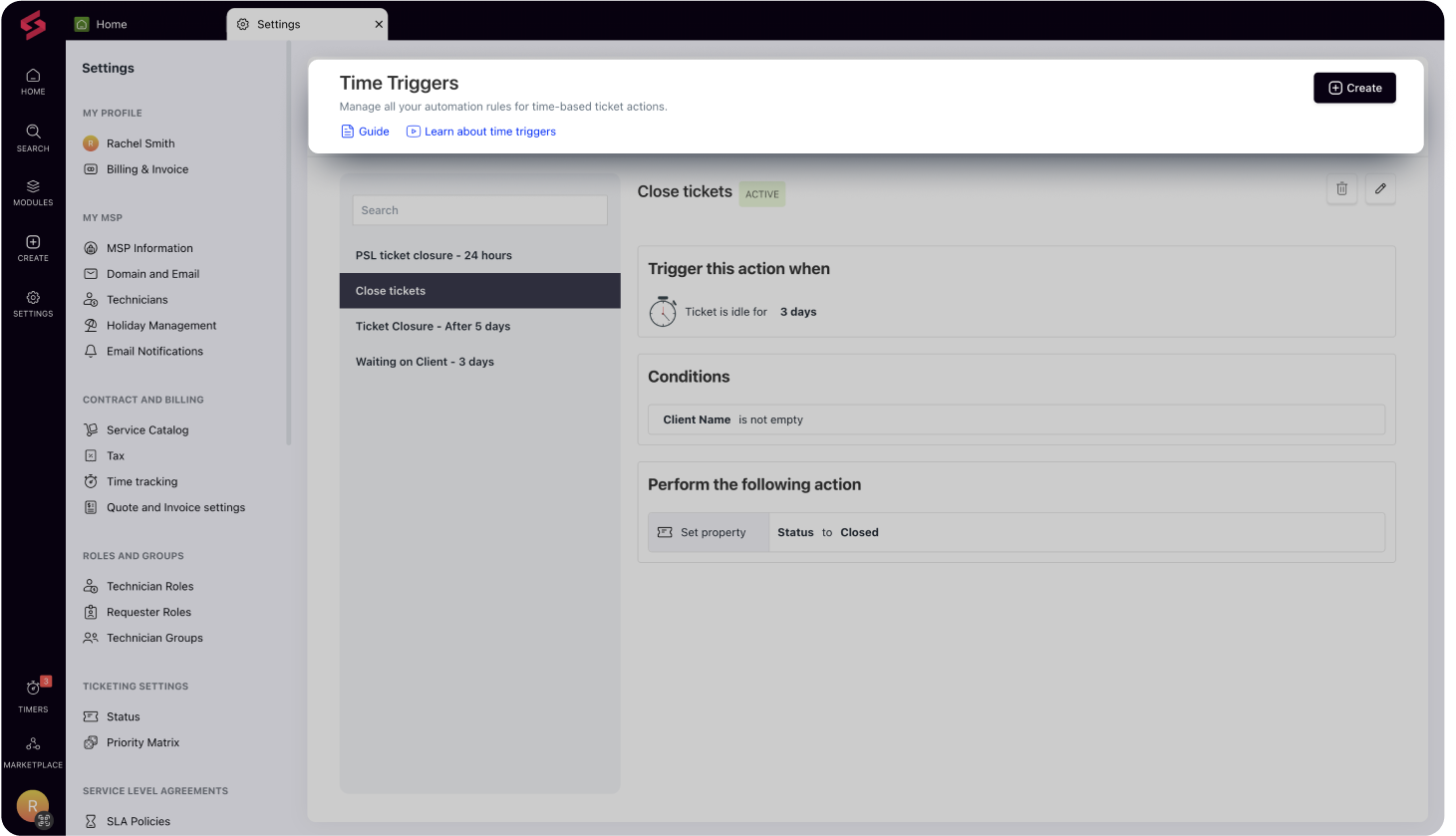Open Learn about time triggers link
1456x836 pixels.
pos(481,131)
